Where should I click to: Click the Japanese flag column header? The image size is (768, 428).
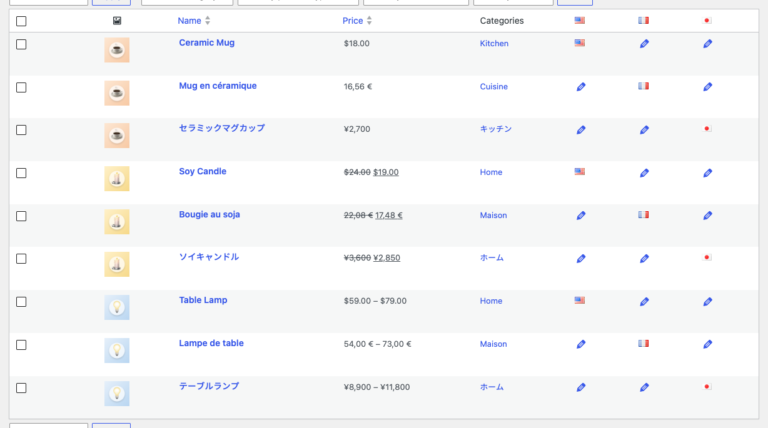(707, 21)
